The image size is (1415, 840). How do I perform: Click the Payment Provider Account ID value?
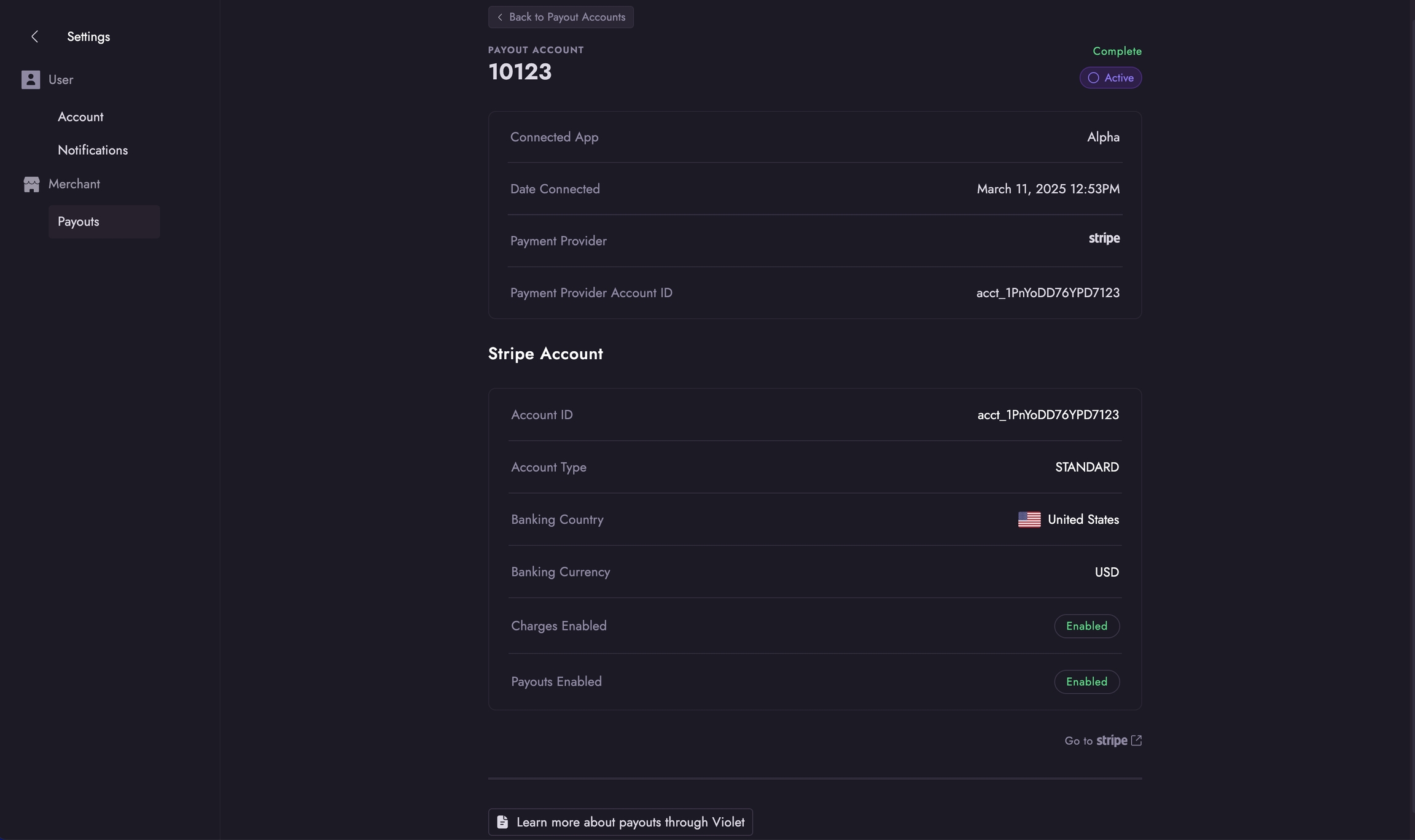[x=1048, y=293]
